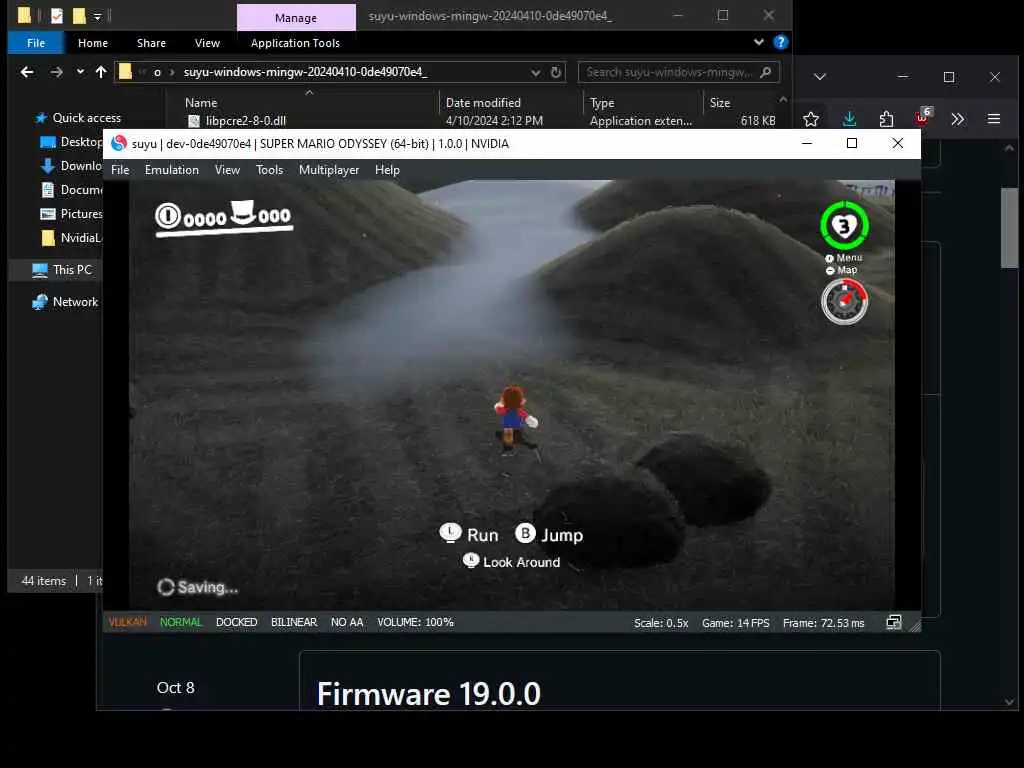Image resolution: width=1024 pixels, height=768 pixels.
Task: Toggle the VULKAN renderer in status bar
Action: (128, 622)
